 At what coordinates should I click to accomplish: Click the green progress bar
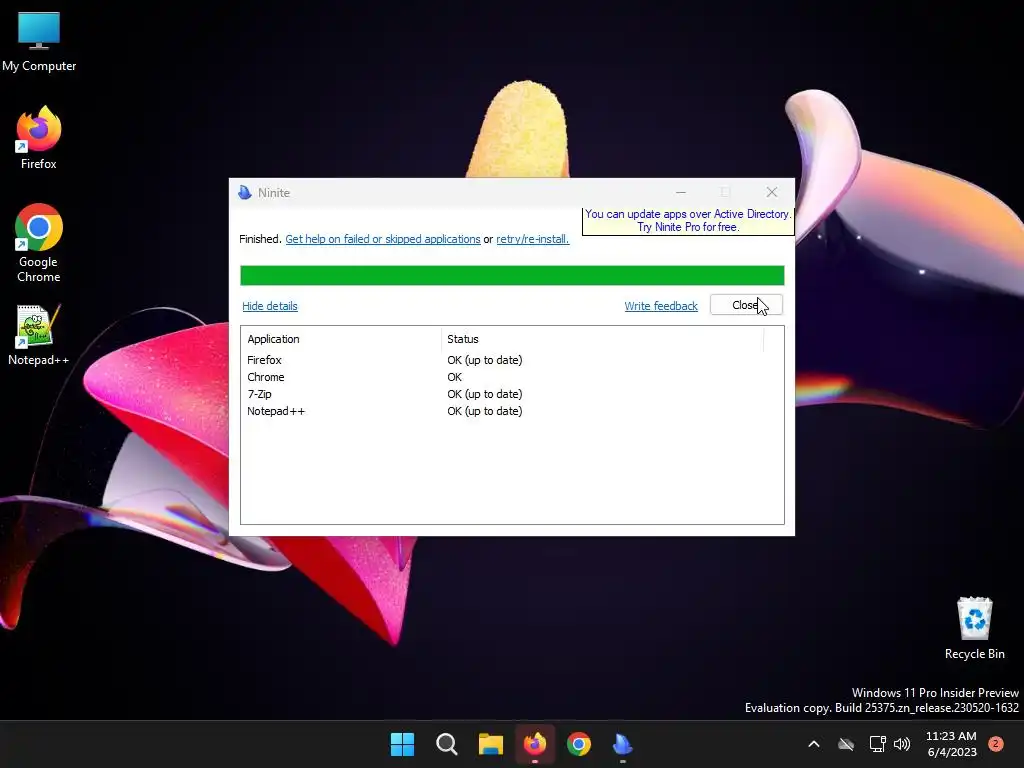click(512, 276)
